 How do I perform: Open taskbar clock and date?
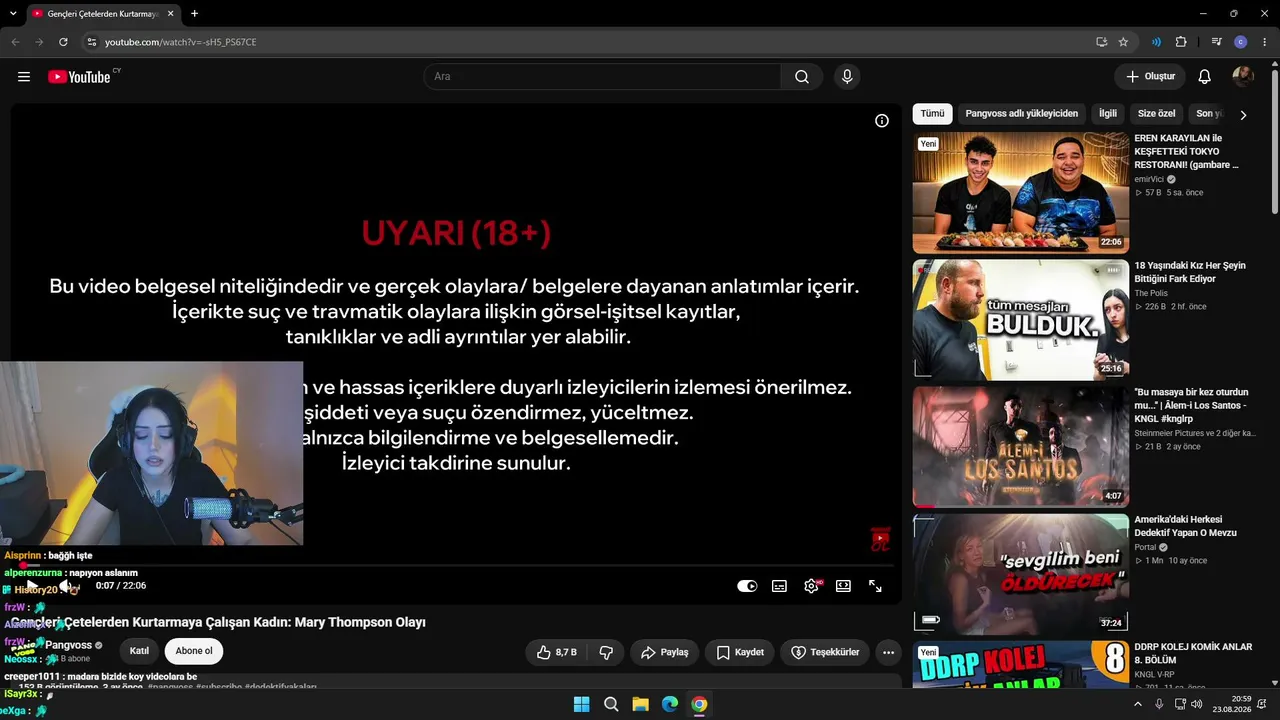[1231, 704]
